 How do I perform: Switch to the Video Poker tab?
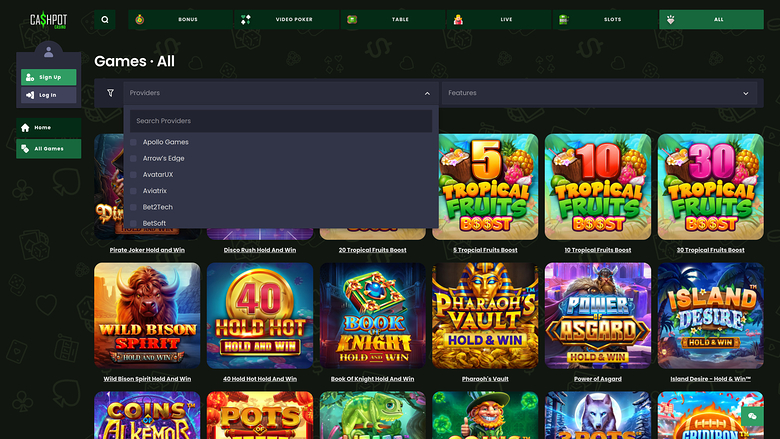287,19
